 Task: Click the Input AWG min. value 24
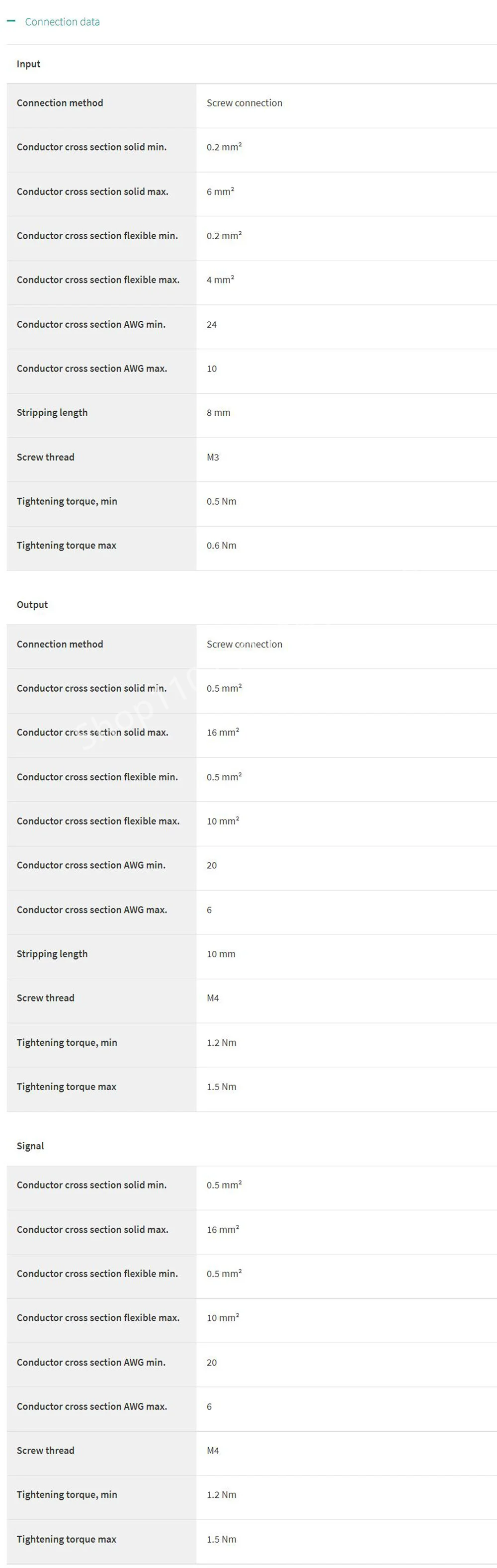coord(212,324)
